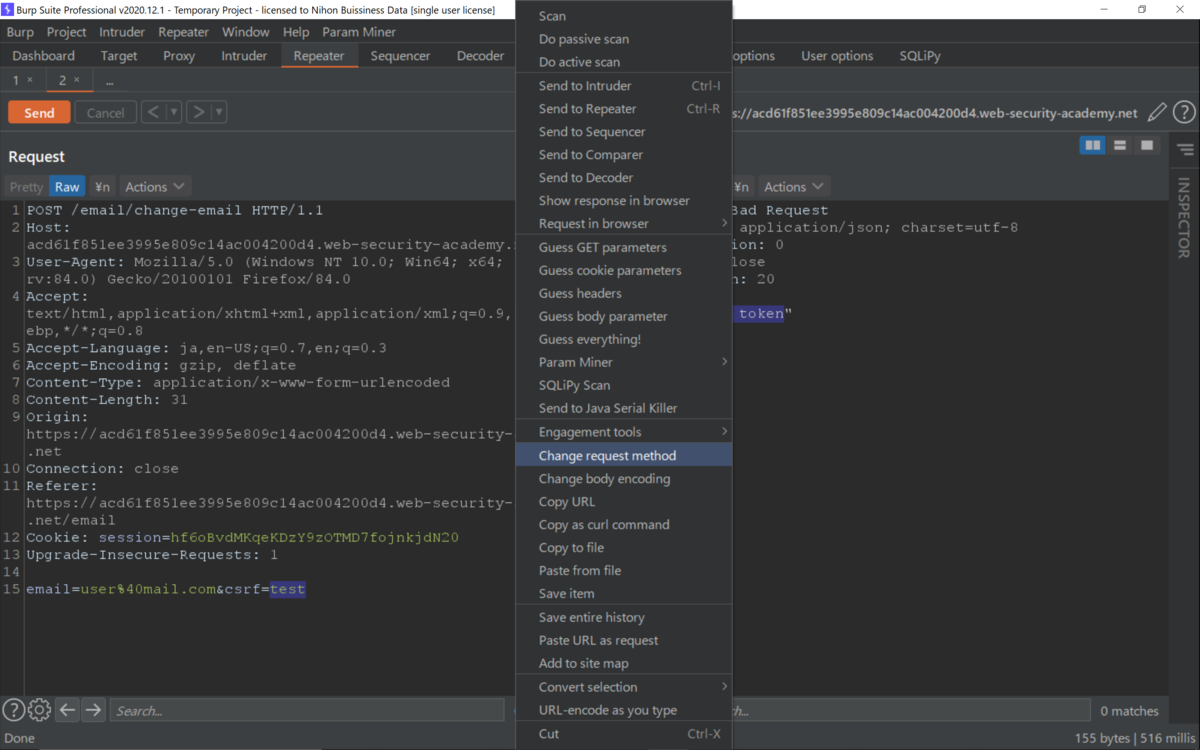Switch to the Decoder tab
The width and height of the screenshot is (1200, 750).
(x=481, y=56)
